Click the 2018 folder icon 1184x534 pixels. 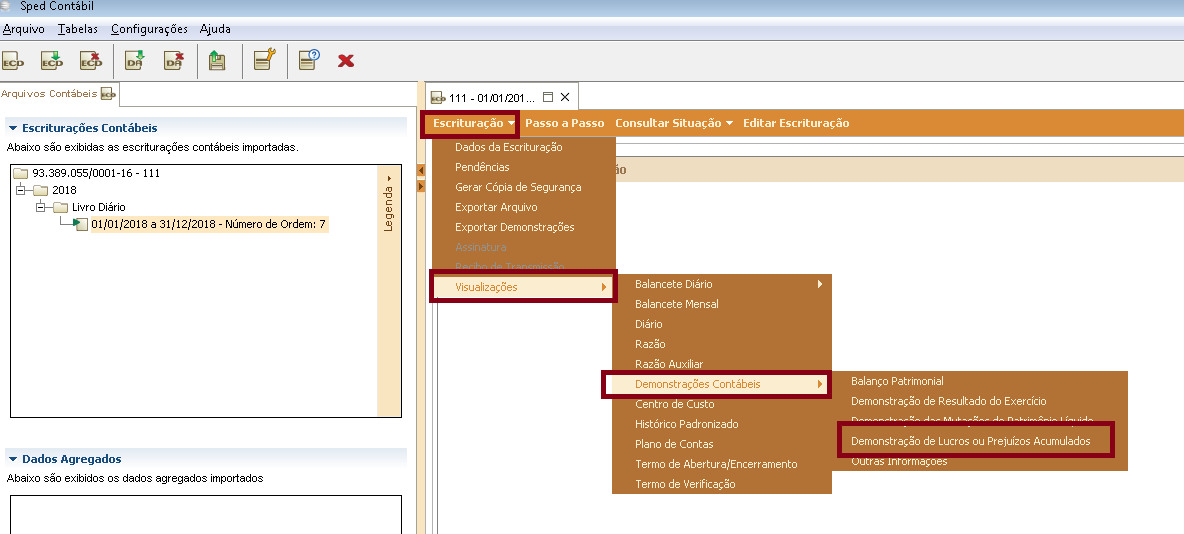click(x=41, y=190)
